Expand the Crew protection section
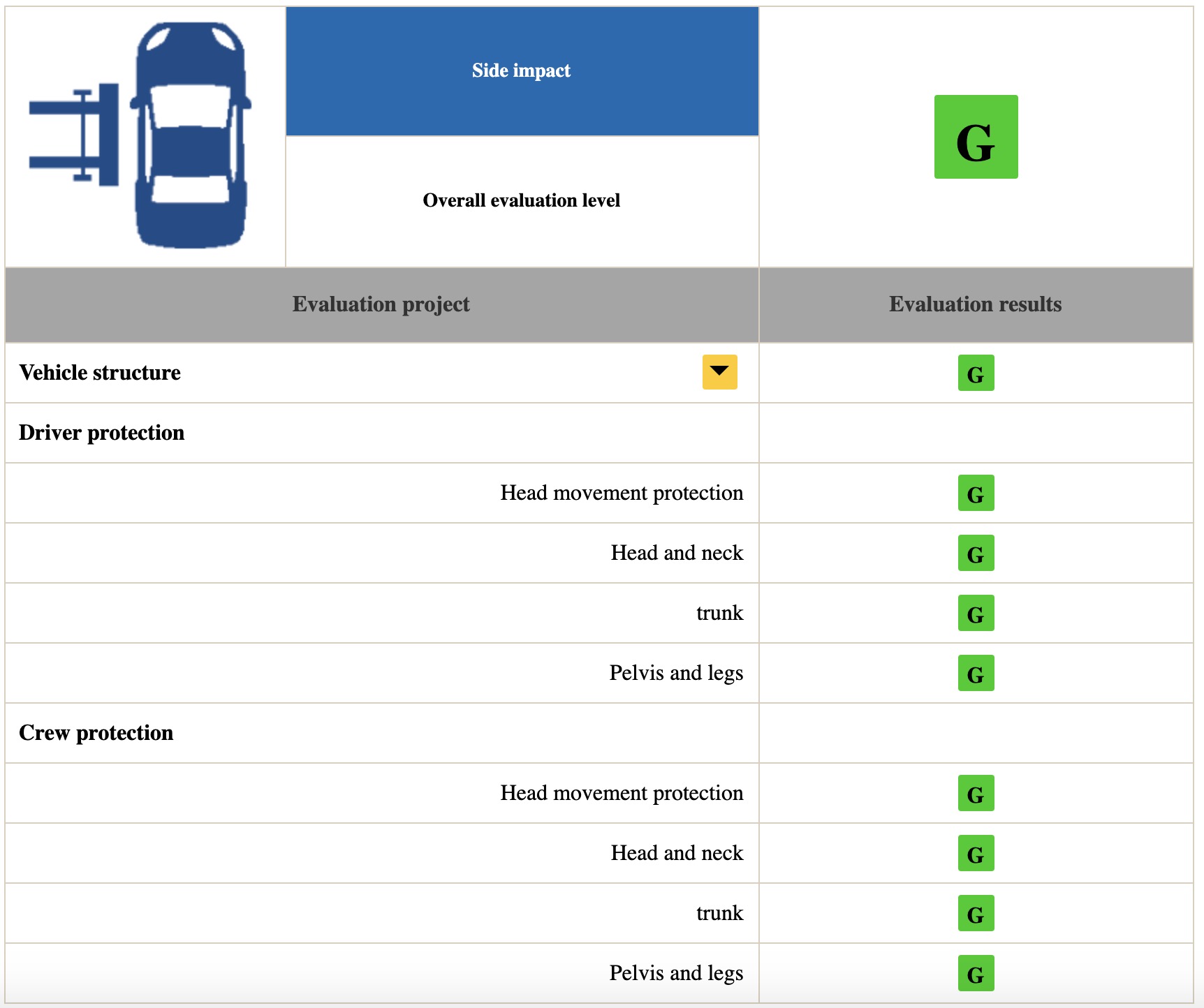Image resolution: width=1204 pixels, height=1008 pixels. click(x=98, y=733)
